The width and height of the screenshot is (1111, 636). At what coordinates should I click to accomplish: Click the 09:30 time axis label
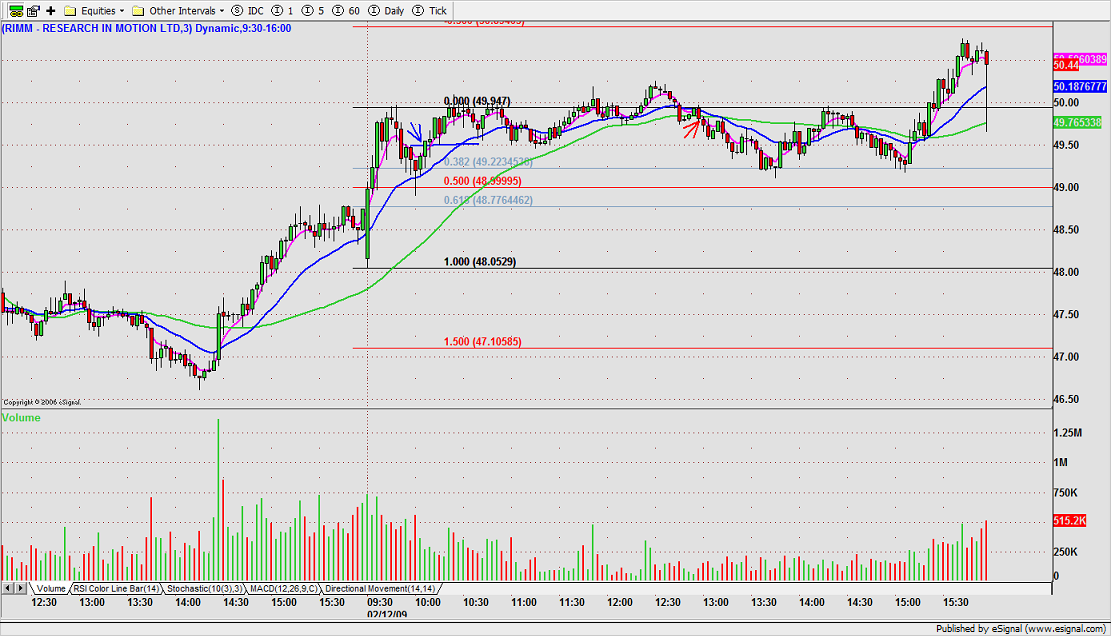[x=380, y=602]
